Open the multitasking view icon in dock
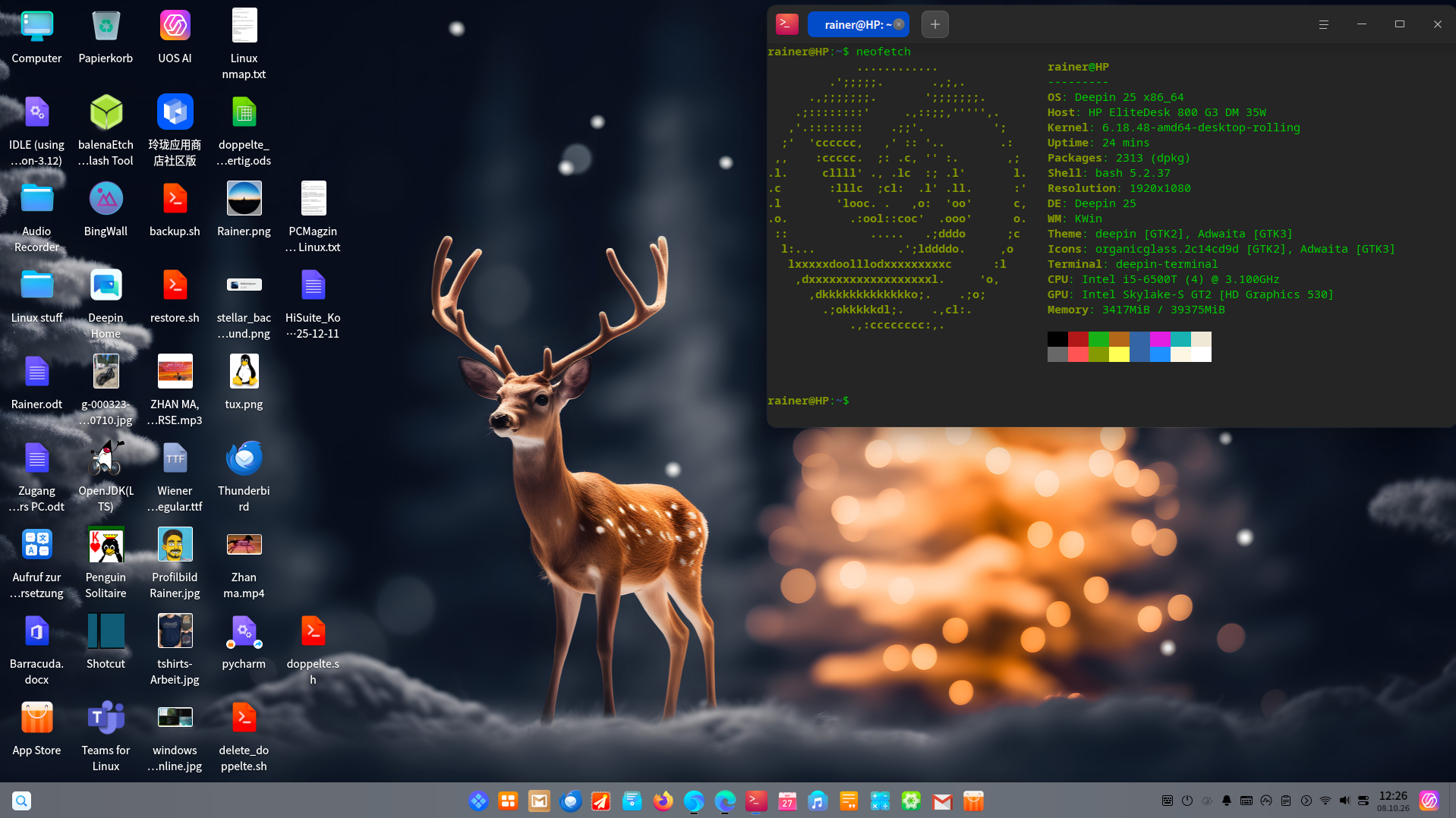 [508, 801]
